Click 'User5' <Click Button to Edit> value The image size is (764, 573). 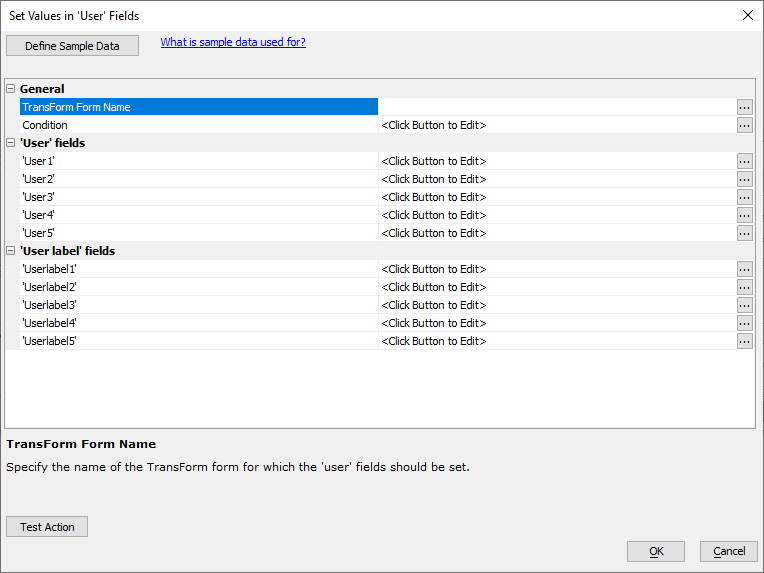click(x=434, y=233)
